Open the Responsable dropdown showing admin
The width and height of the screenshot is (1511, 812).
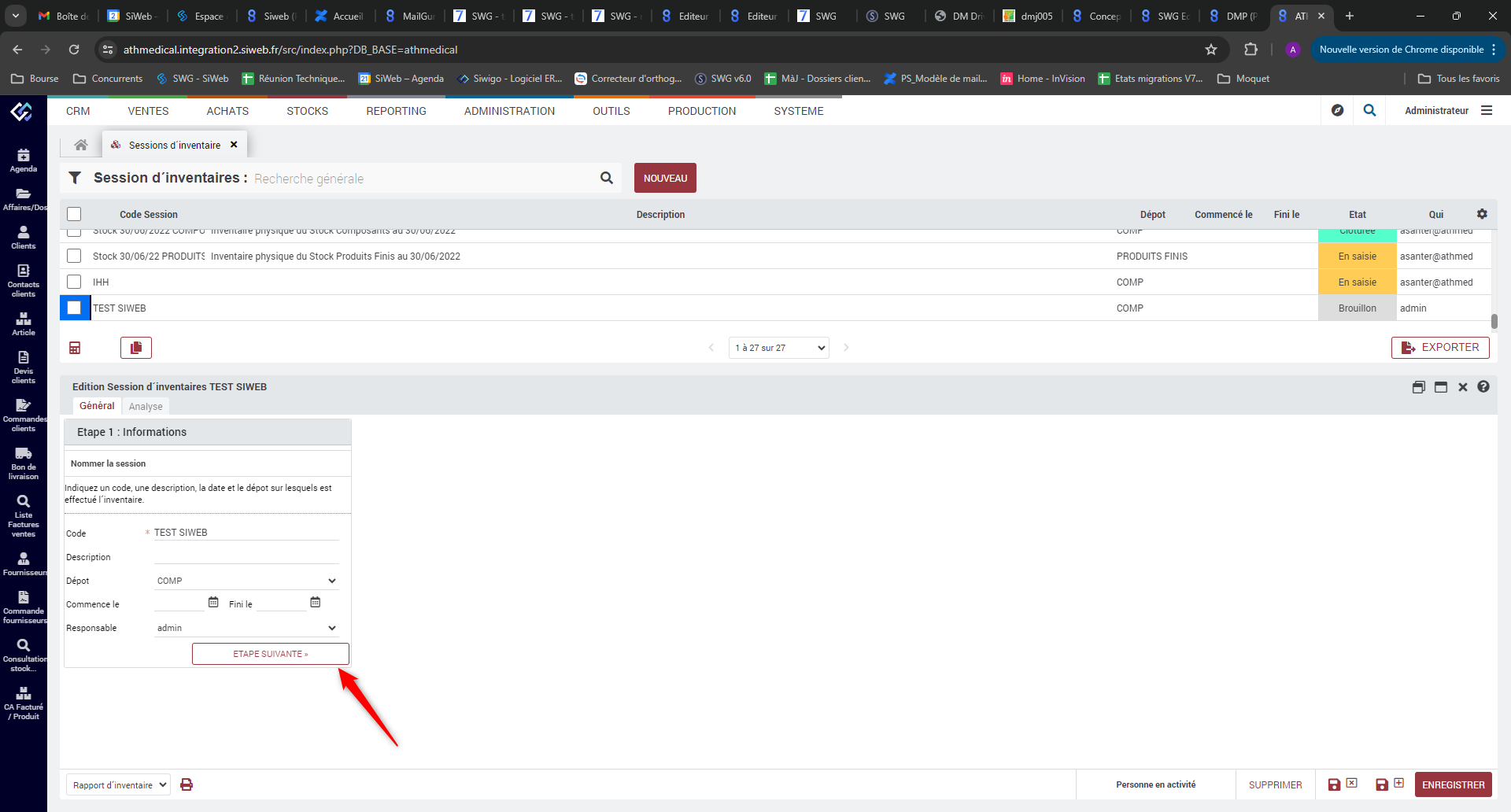(247, 628)
